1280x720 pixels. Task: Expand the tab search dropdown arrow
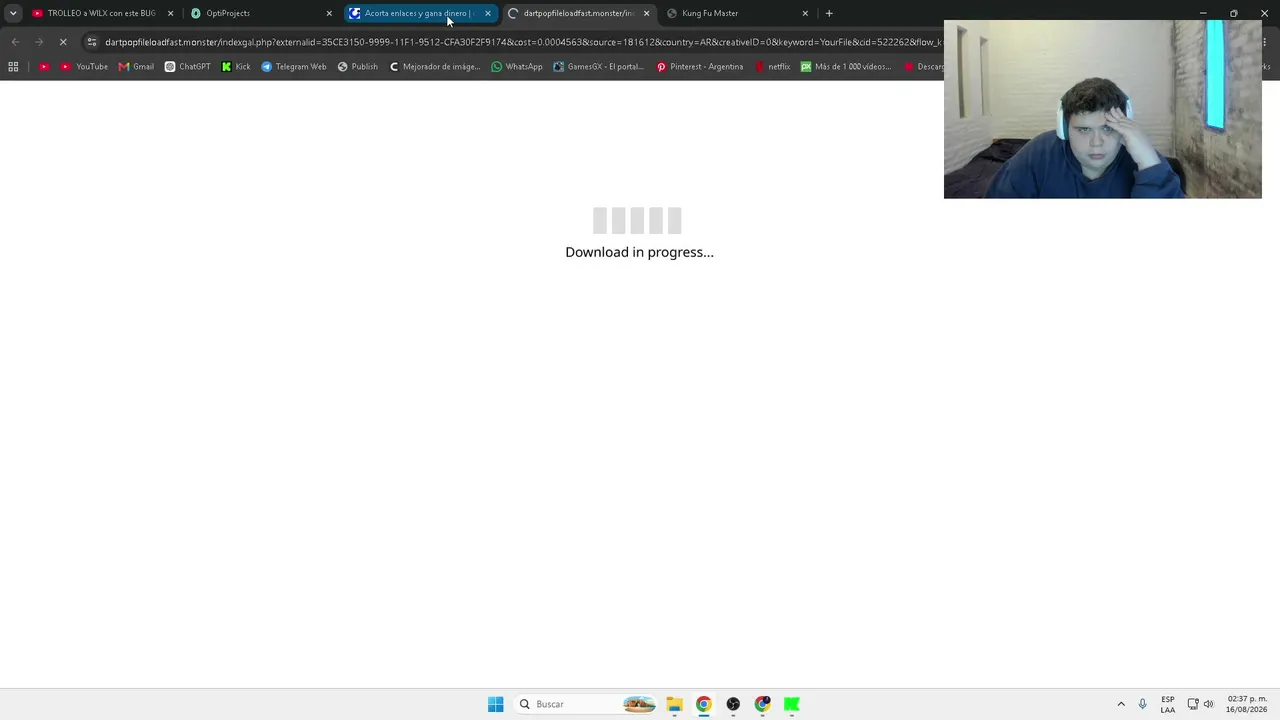click(13, 13)
